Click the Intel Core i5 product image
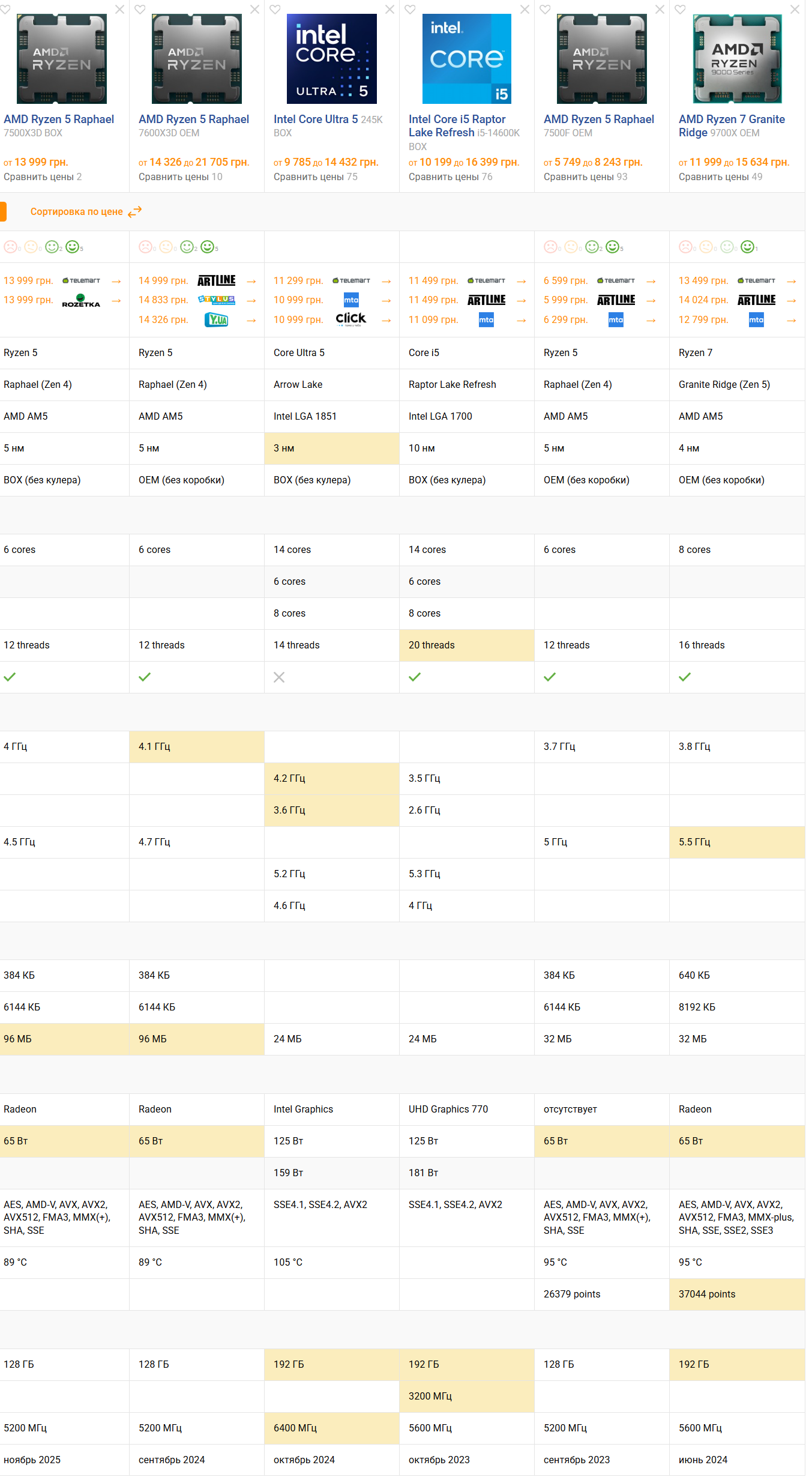 pos(466,59)
